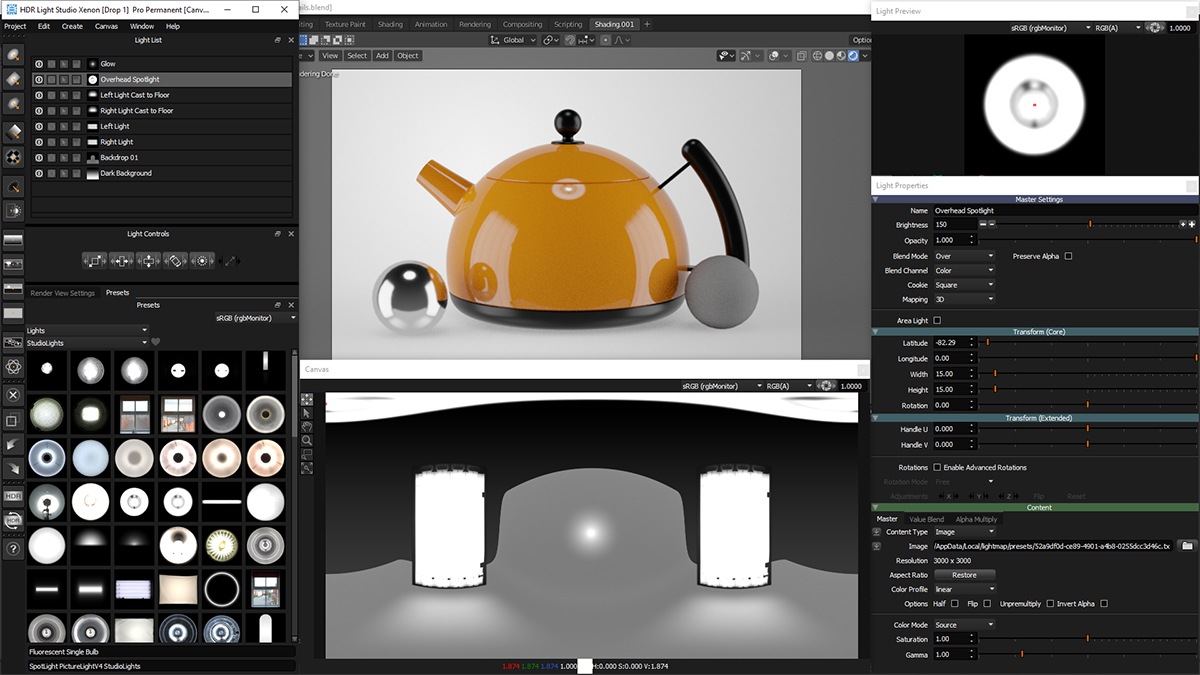Select the Rotate light control icon
The width and height of the screenshot is (1200, 675).
pos(175,260)
